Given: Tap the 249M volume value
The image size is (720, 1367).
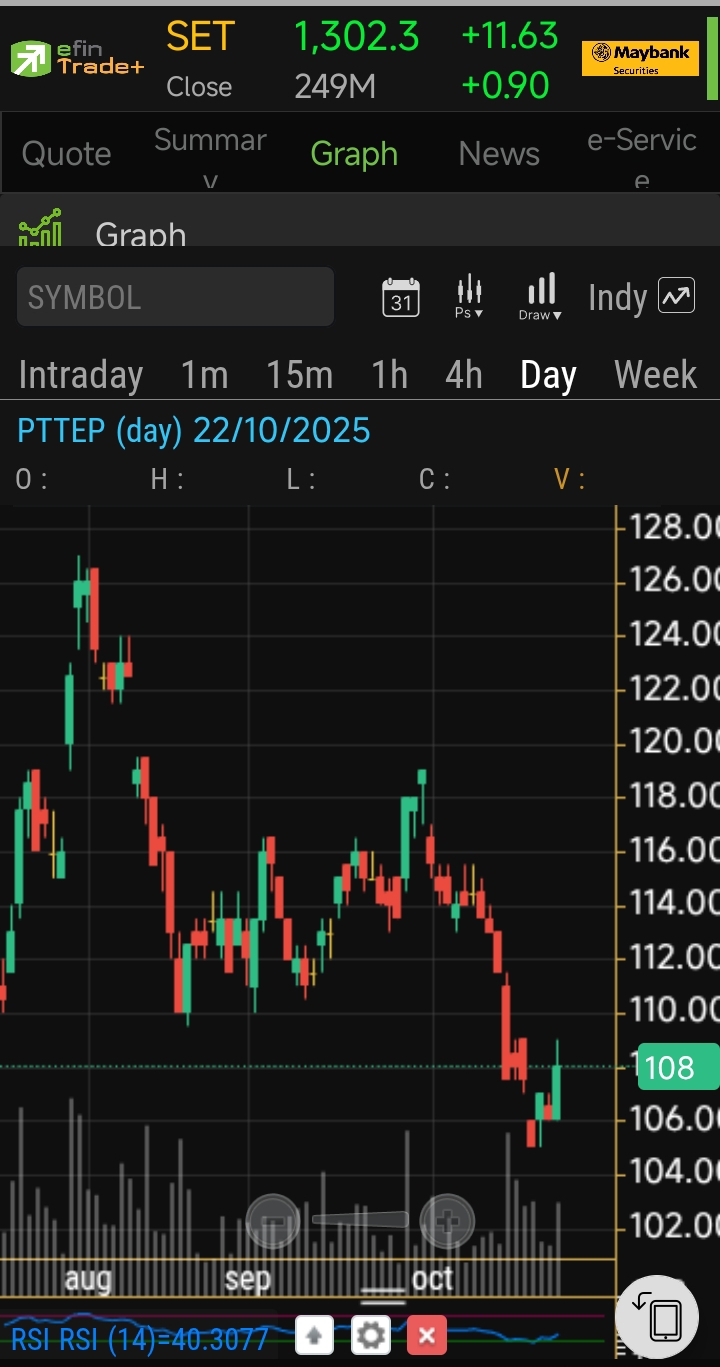Looking at the screenshot, I should [x=335, y=87].
